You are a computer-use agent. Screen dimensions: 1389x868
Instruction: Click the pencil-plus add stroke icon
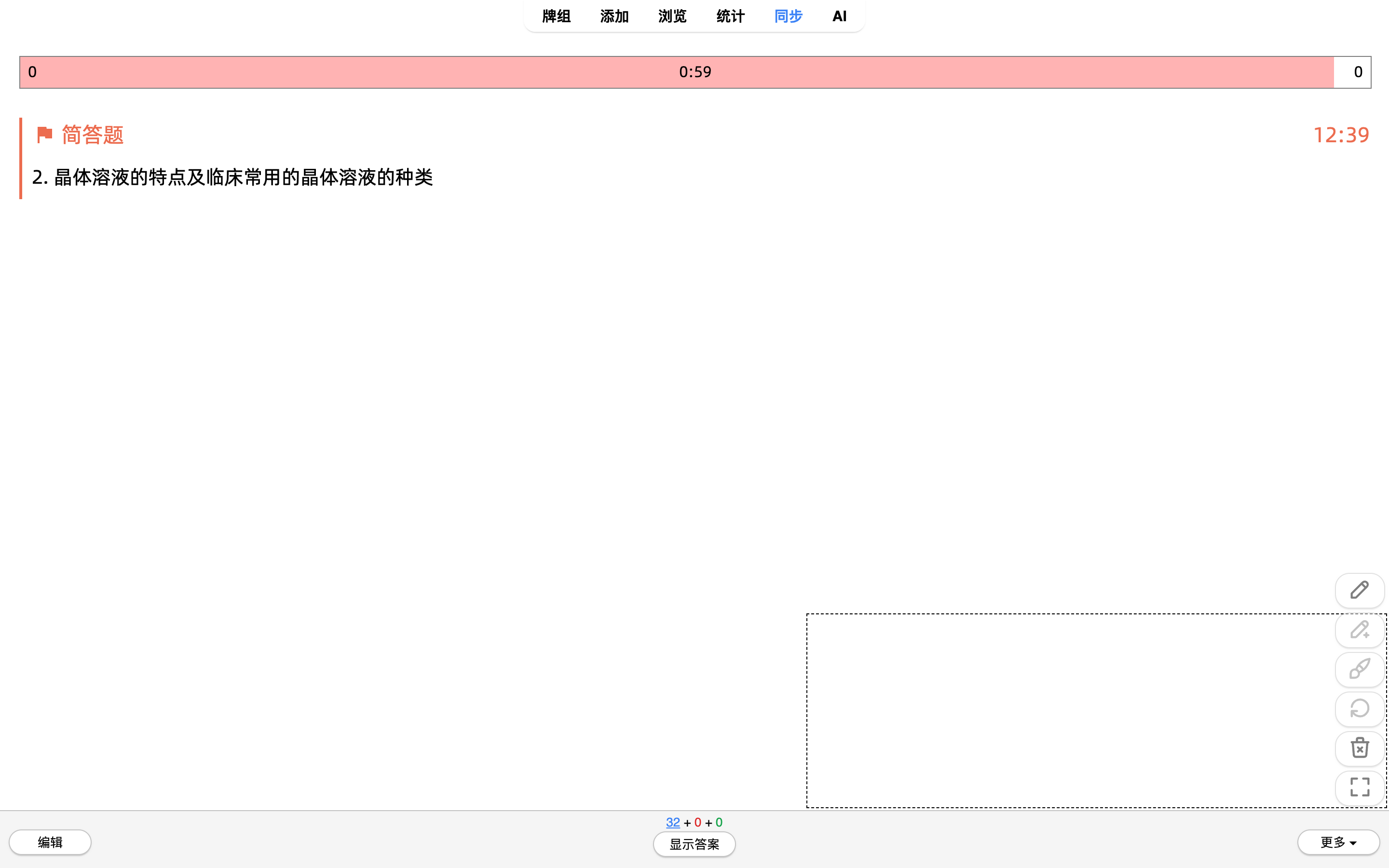click(1359, 630)
